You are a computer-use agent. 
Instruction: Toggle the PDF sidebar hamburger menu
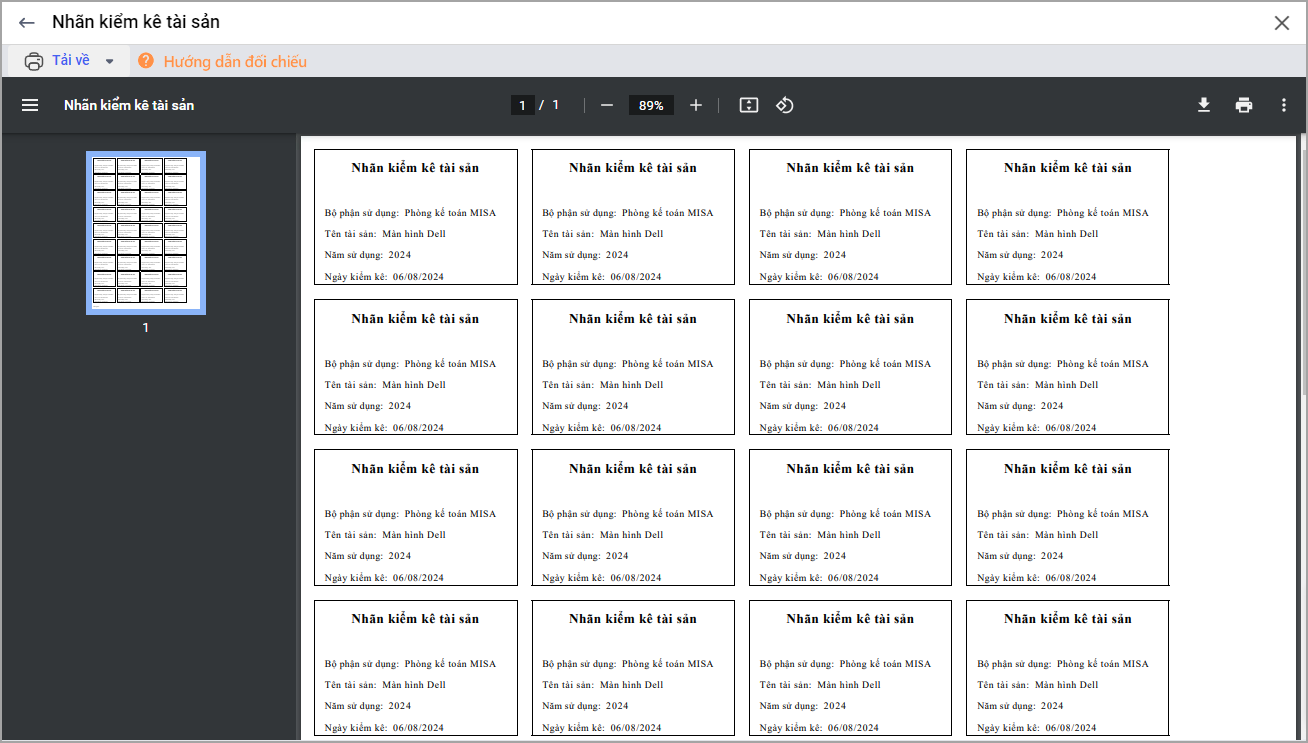(30, 105)
